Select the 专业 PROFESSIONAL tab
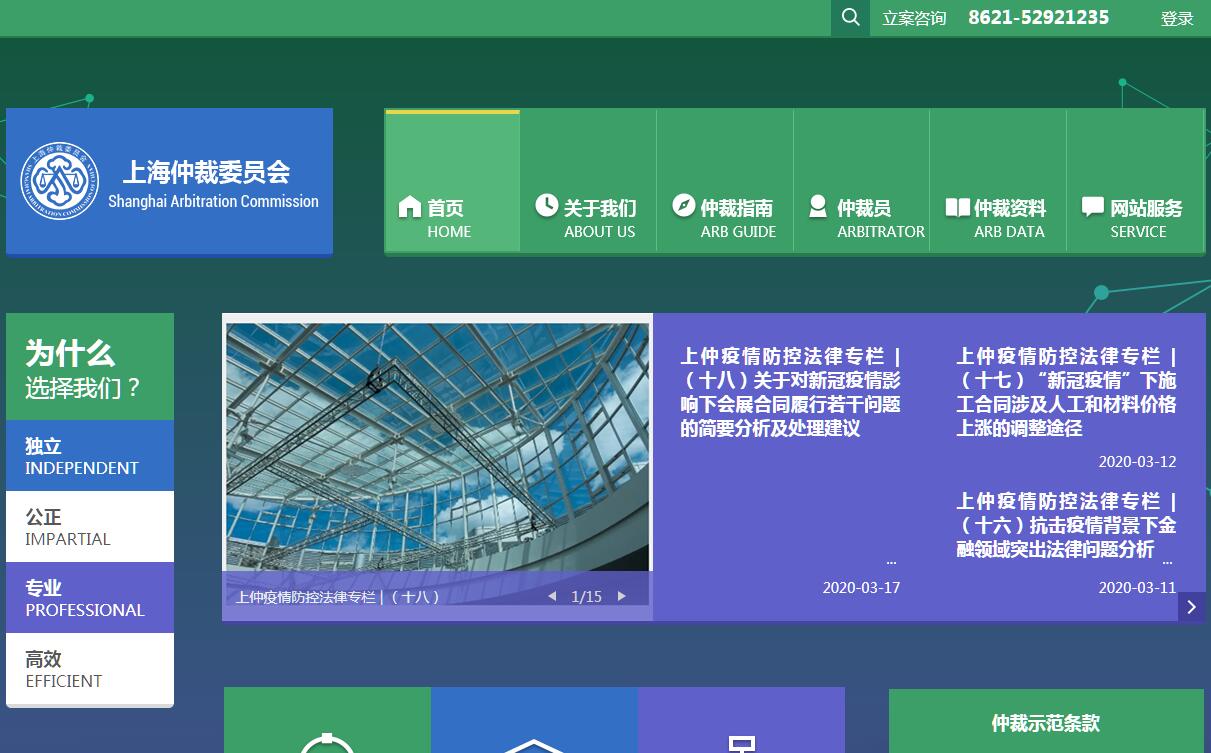The image size is (1211, 753). tap(90, 598)
